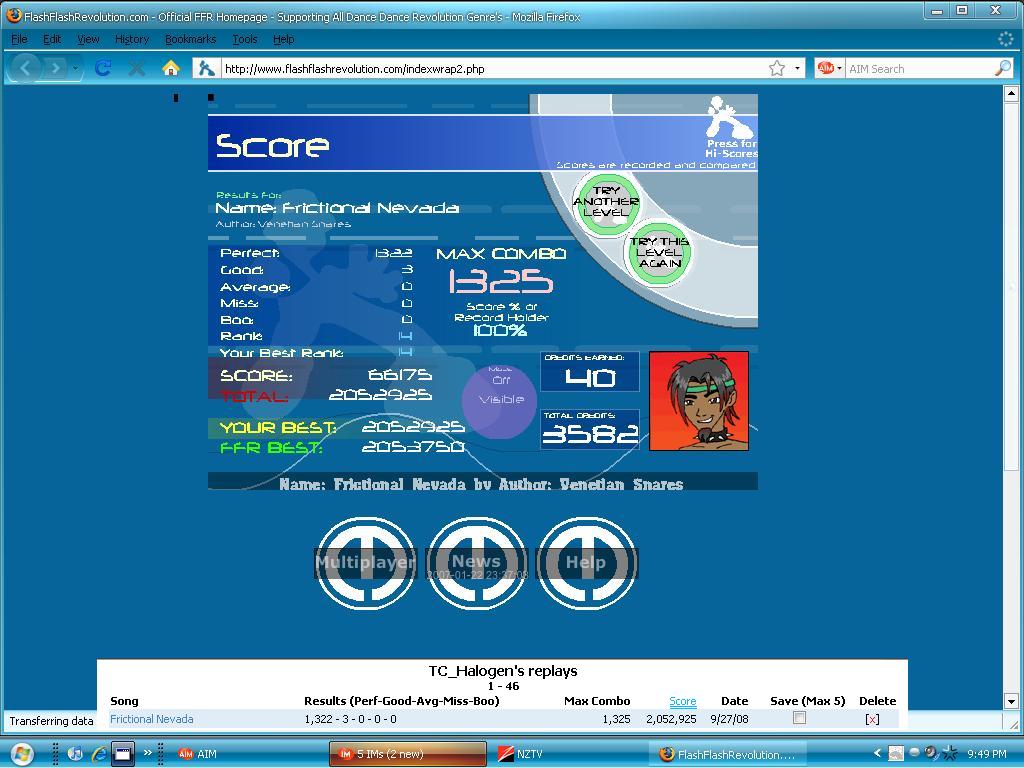Screen dimensions: 1024x768
Task: Open the Bookmarks menu
Action: pyautogui.click(x=190, y=39)
